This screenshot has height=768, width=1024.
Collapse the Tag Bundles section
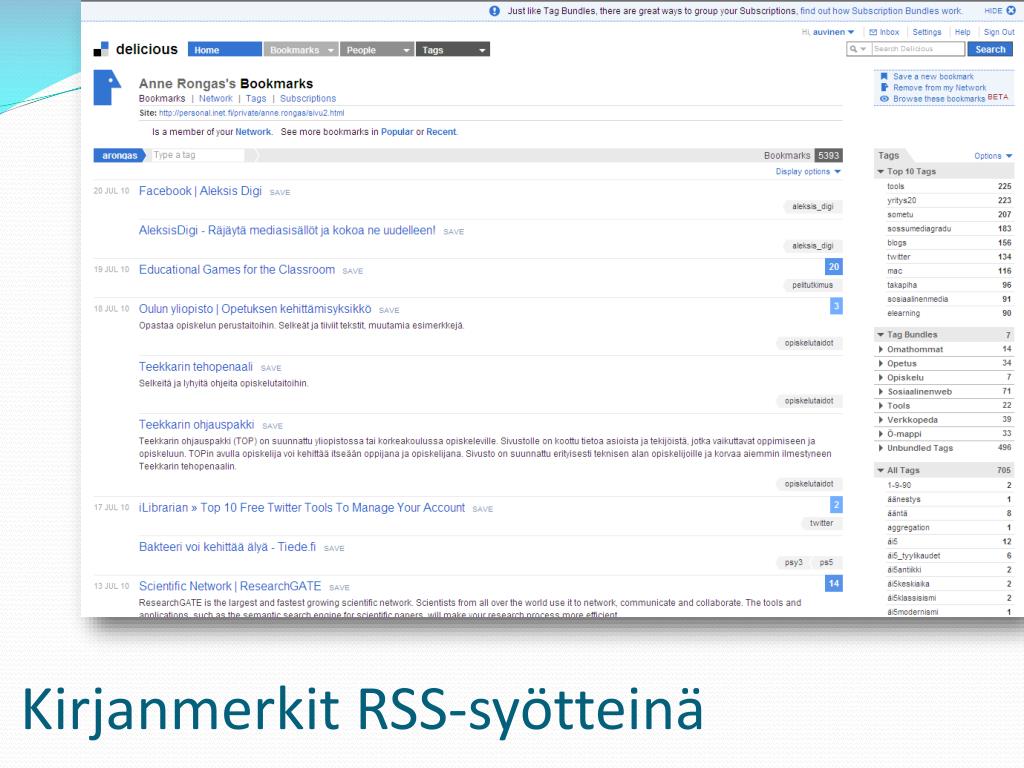click(x=880, y=334)
